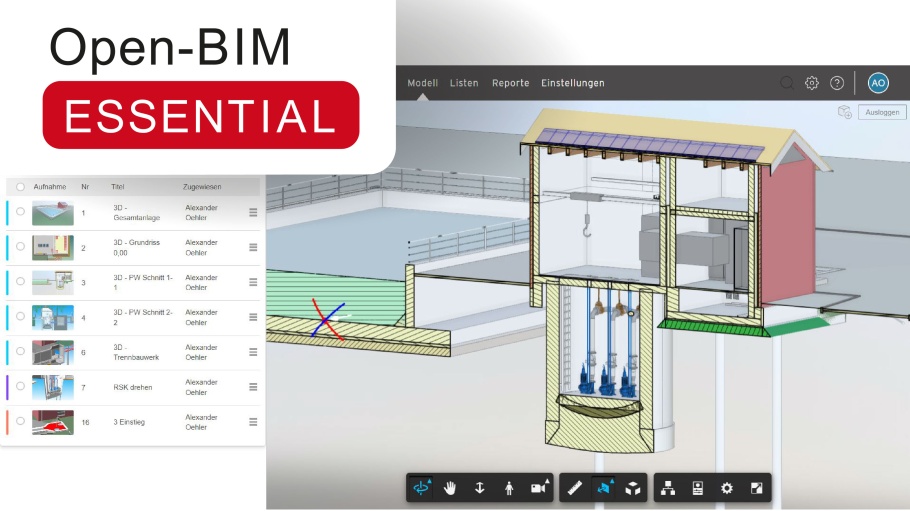Open thumbnail of 3D - Gesamtanlage
Screen dimensions: 910x511
tap(53, 213)
